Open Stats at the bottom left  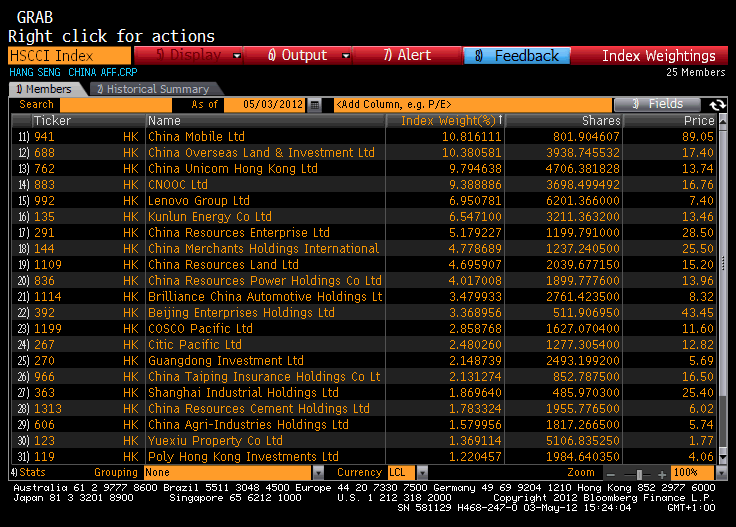30,472
